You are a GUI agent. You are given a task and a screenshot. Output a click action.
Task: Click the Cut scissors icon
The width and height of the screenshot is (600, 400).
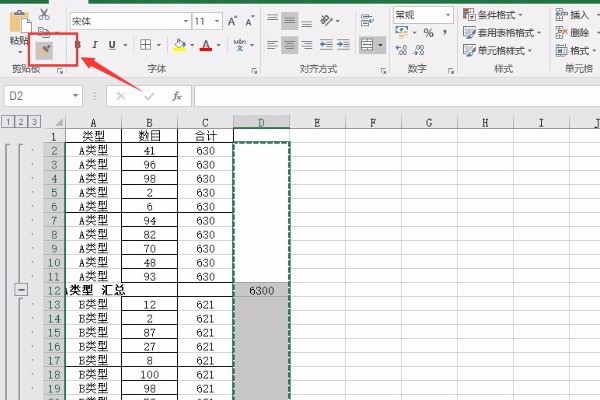pyautogui.click(x=44, y=14)
